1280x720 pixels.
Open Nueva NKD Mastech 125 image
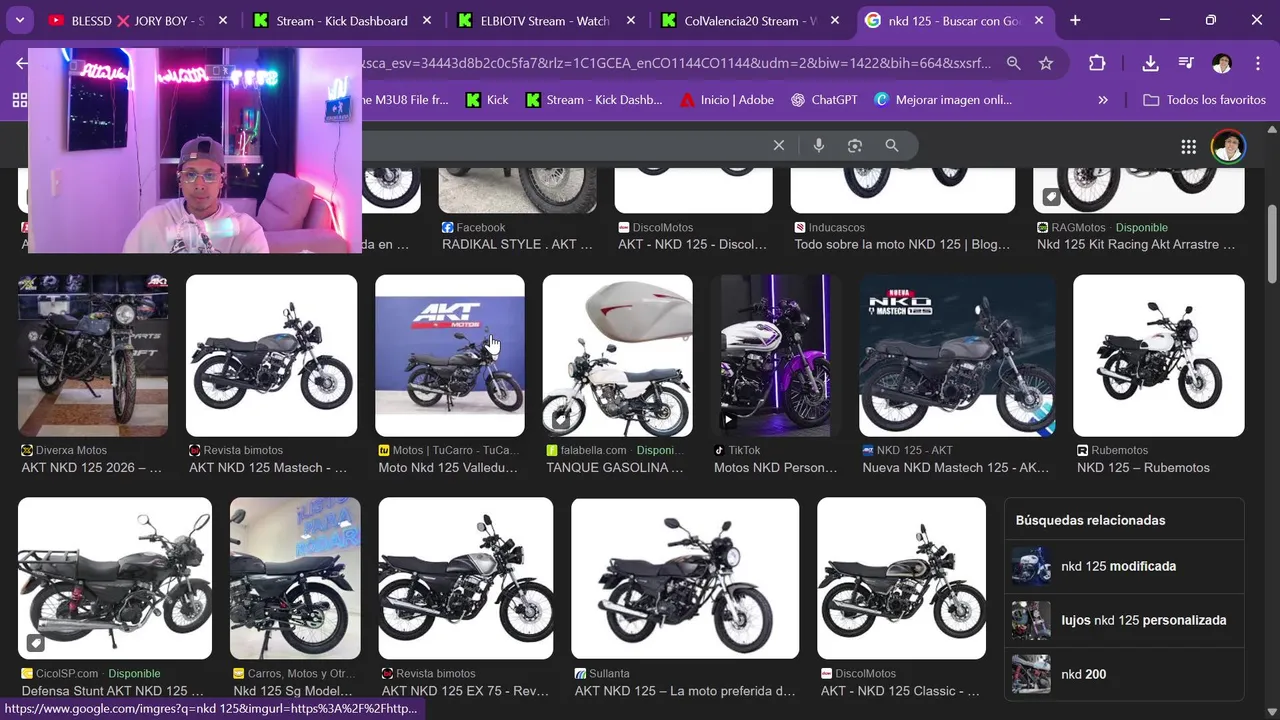957,356
